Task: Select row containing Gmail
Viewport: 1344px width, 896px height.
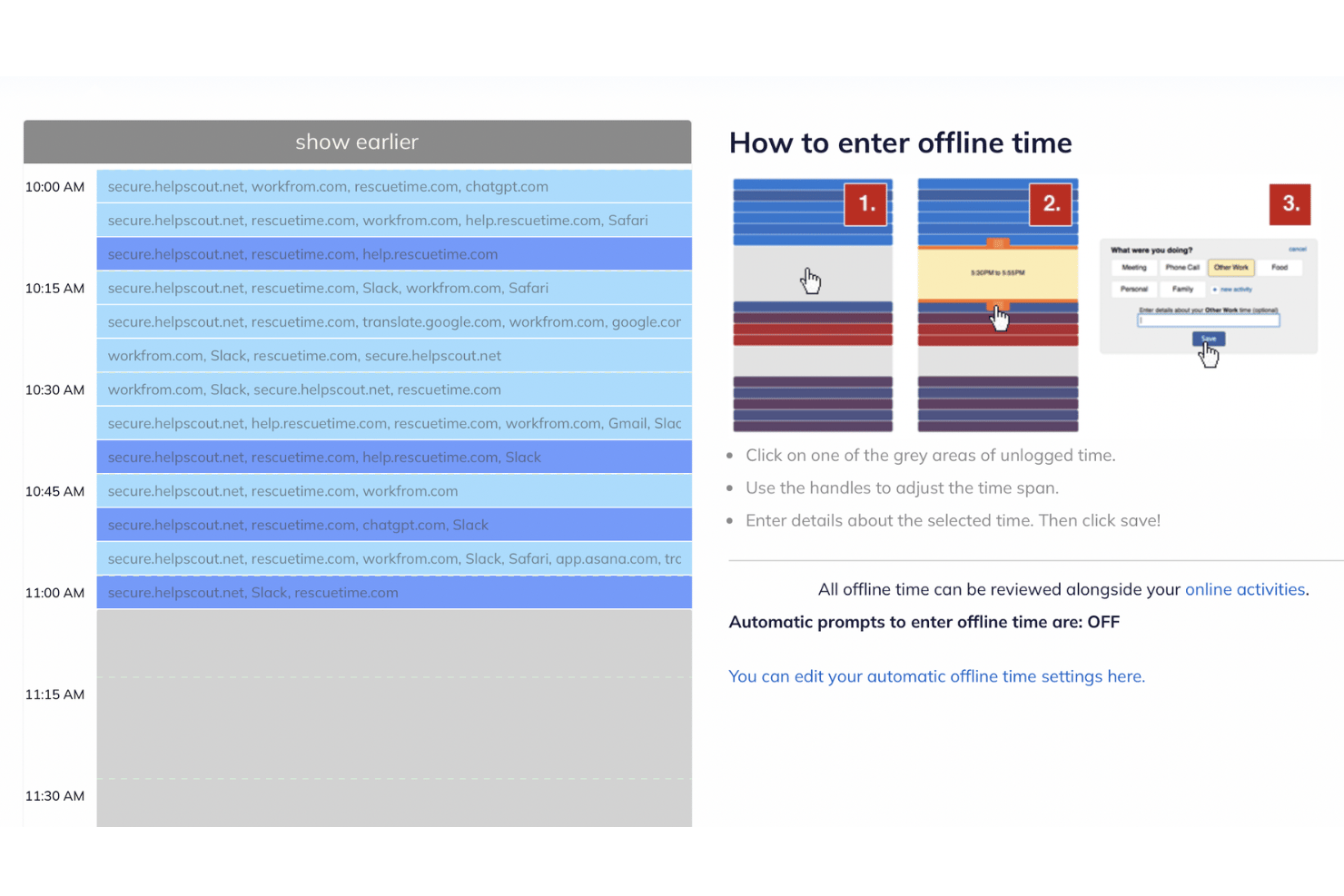Action: point(394,423)
